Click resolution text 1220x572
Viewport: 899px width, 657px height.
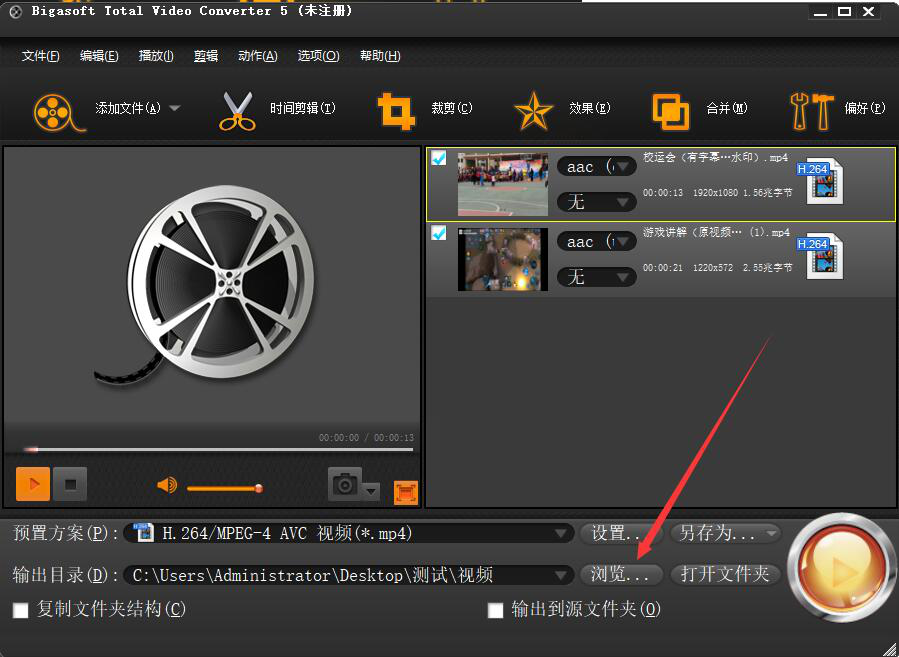point(713,268)
